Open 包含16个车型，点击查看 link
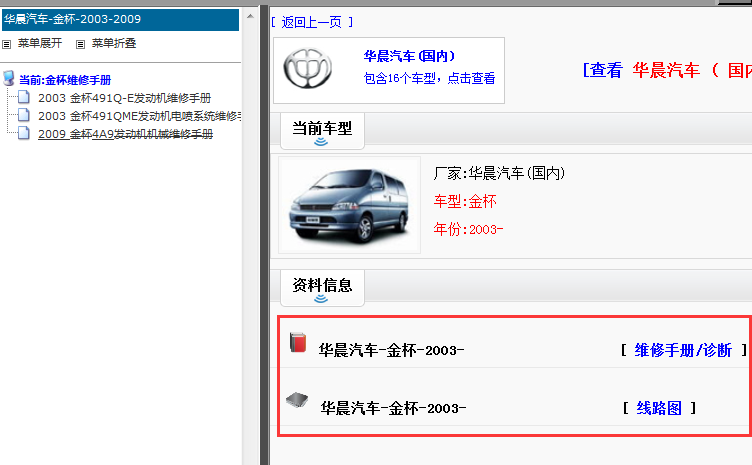The image size is (752, 465). tap(429, 78)
